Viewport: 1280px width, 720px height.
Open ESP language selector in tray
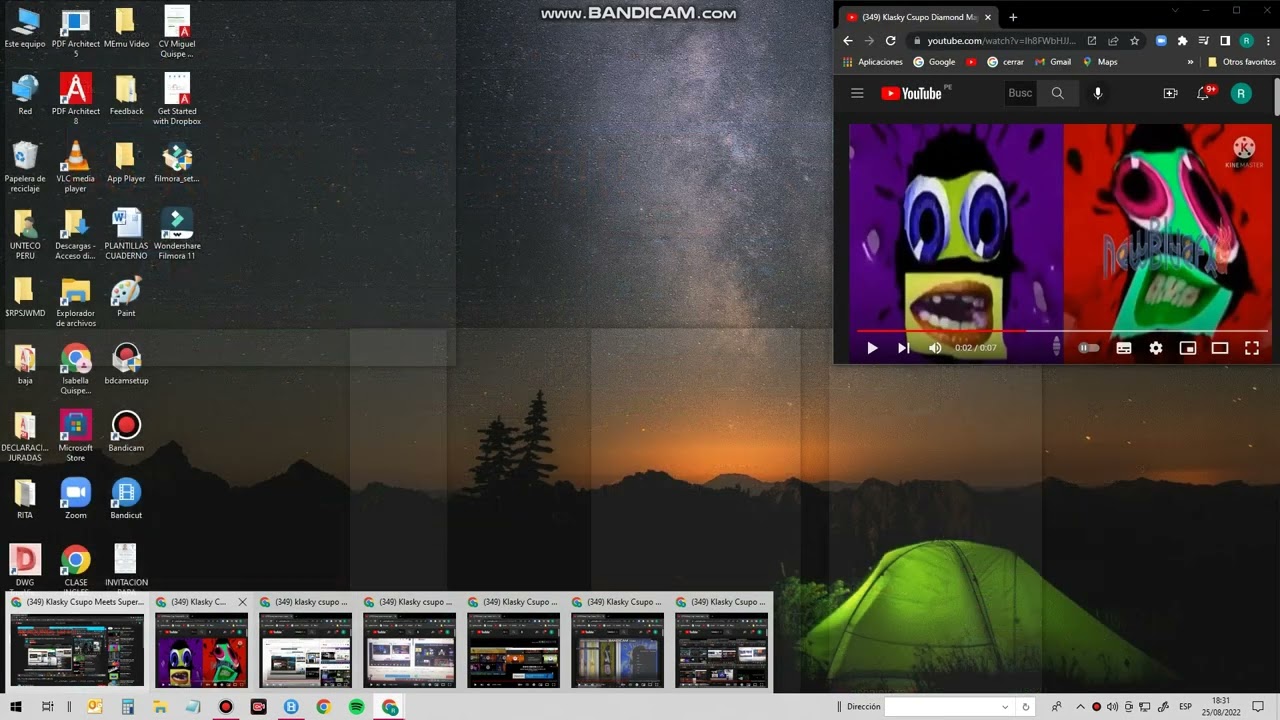[x=1185, y=707]
